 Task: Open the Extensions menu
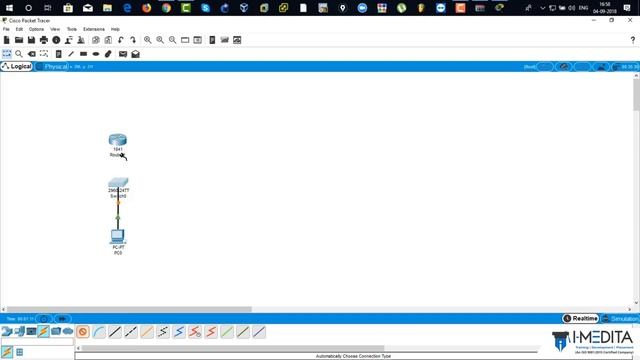[94, 29]
